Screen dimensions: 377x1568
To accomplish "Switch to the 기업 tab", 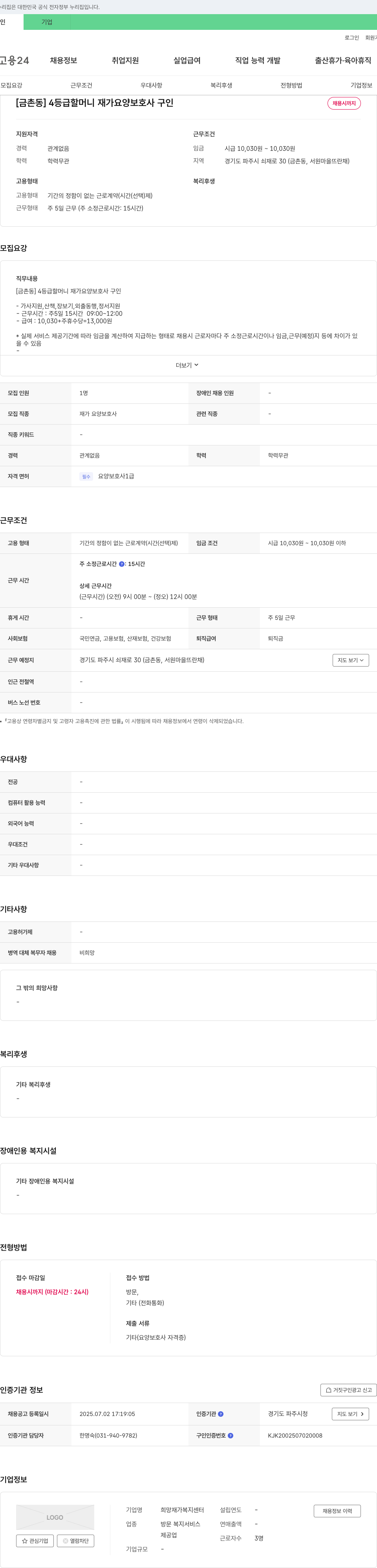I will tap(47, 22).
